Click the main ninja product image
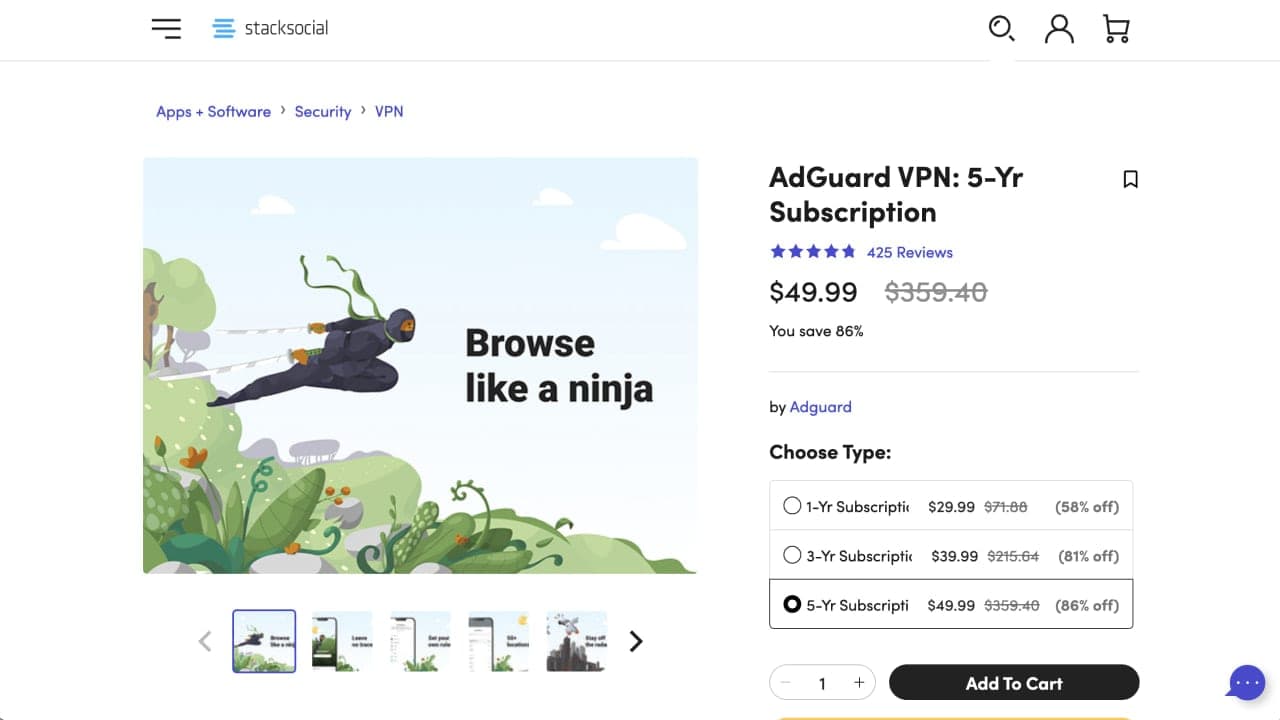1280x720 pixels. 420,365
